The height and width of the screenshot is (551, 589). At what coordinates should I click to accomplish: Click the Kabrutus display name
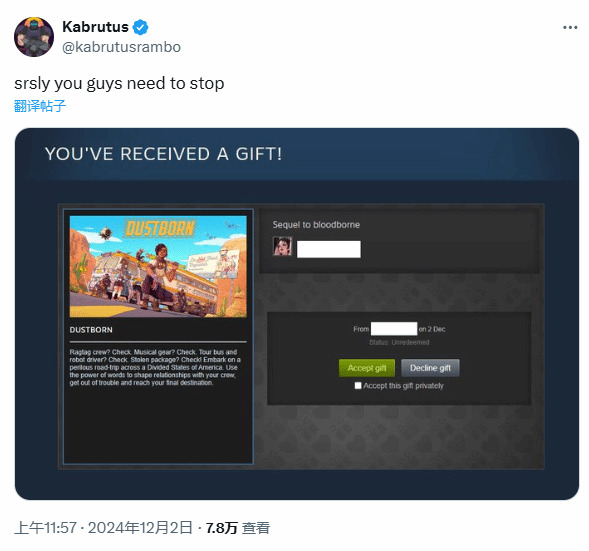click(95, 27)
